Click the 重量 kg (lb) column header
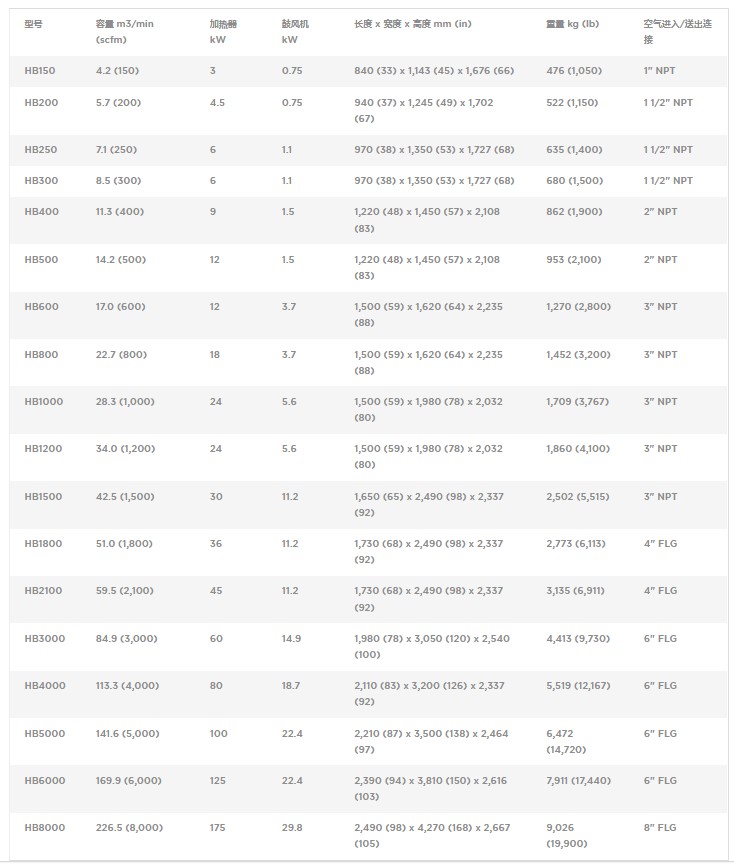The width and height of the screenshot is (734, 868). 572,23
